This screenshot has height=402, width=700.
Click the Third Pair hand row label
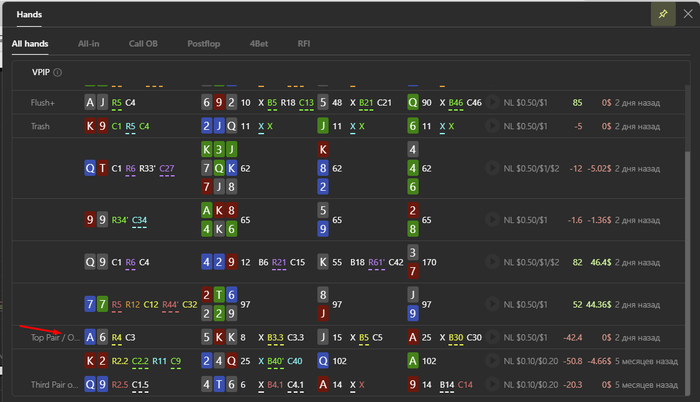(x=54, y=385)
